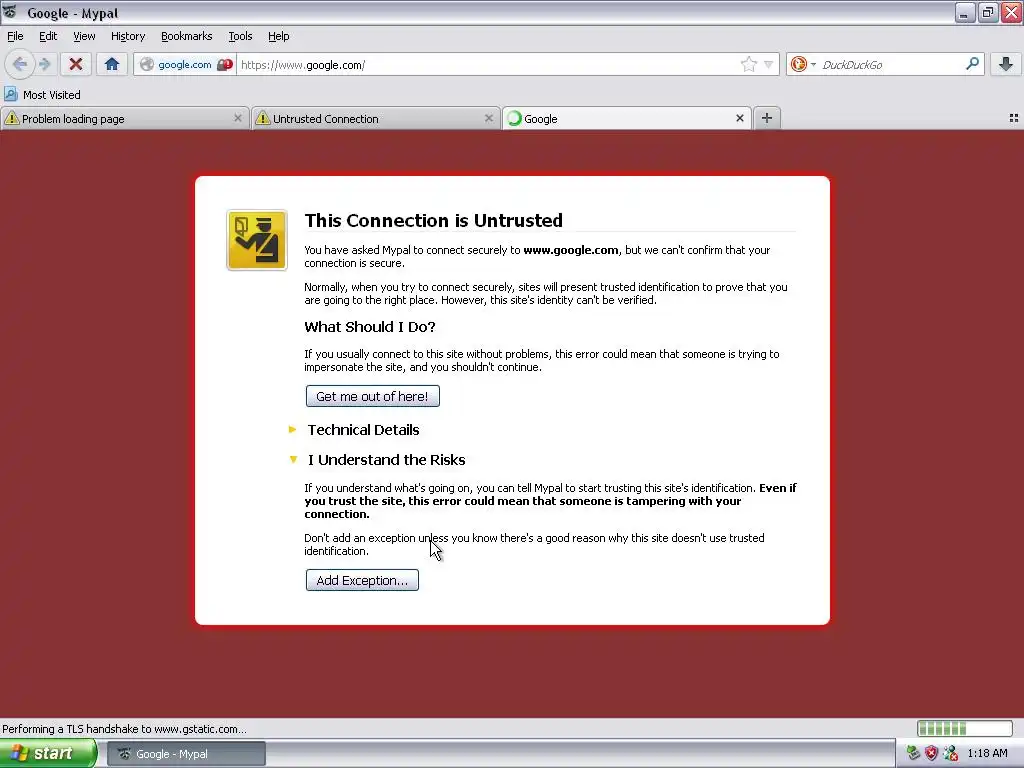Go to the Home page icon

pyautogui.click(x=112, y=64)
